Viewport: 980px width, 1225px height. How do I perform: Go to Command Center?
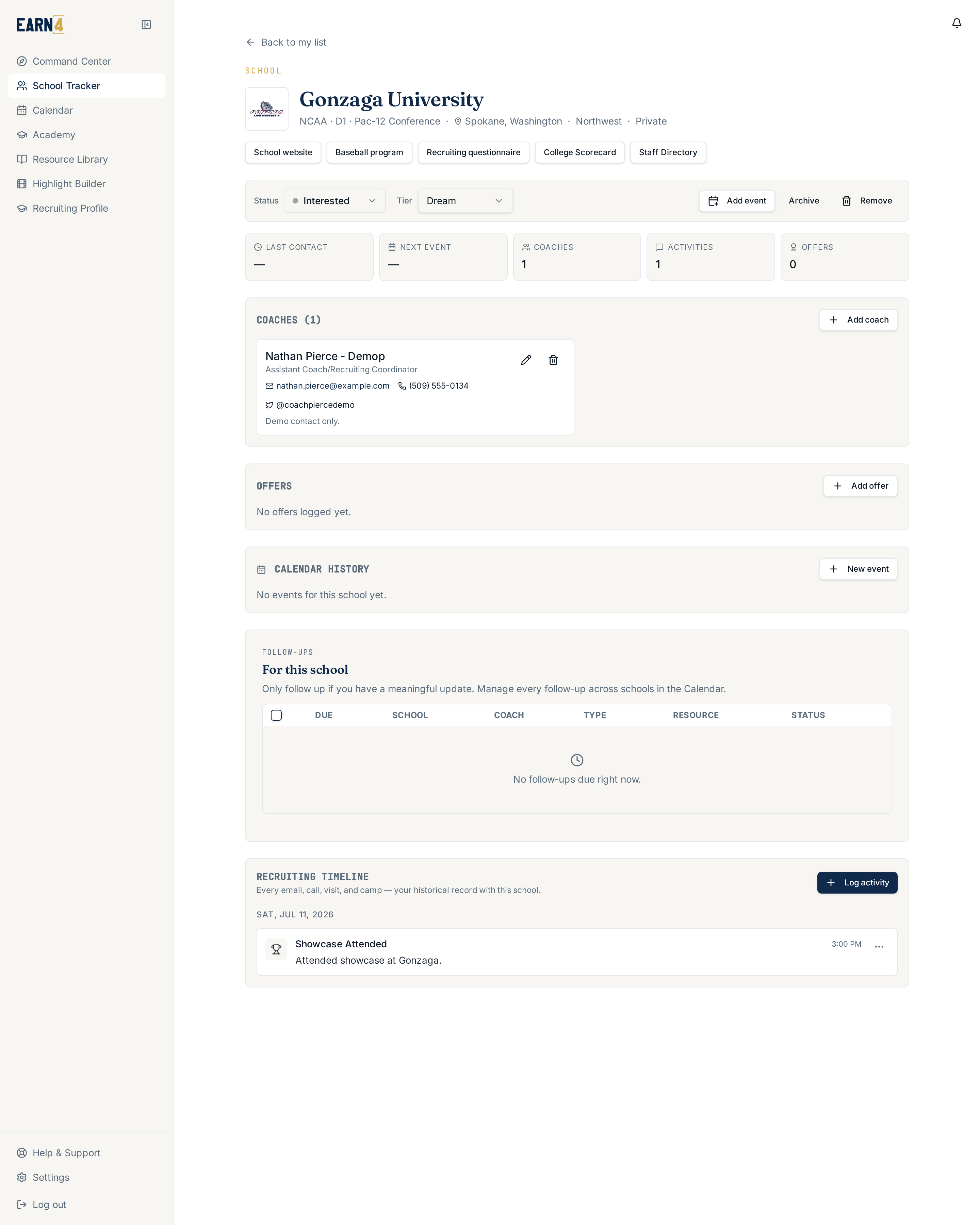(87, 61)
